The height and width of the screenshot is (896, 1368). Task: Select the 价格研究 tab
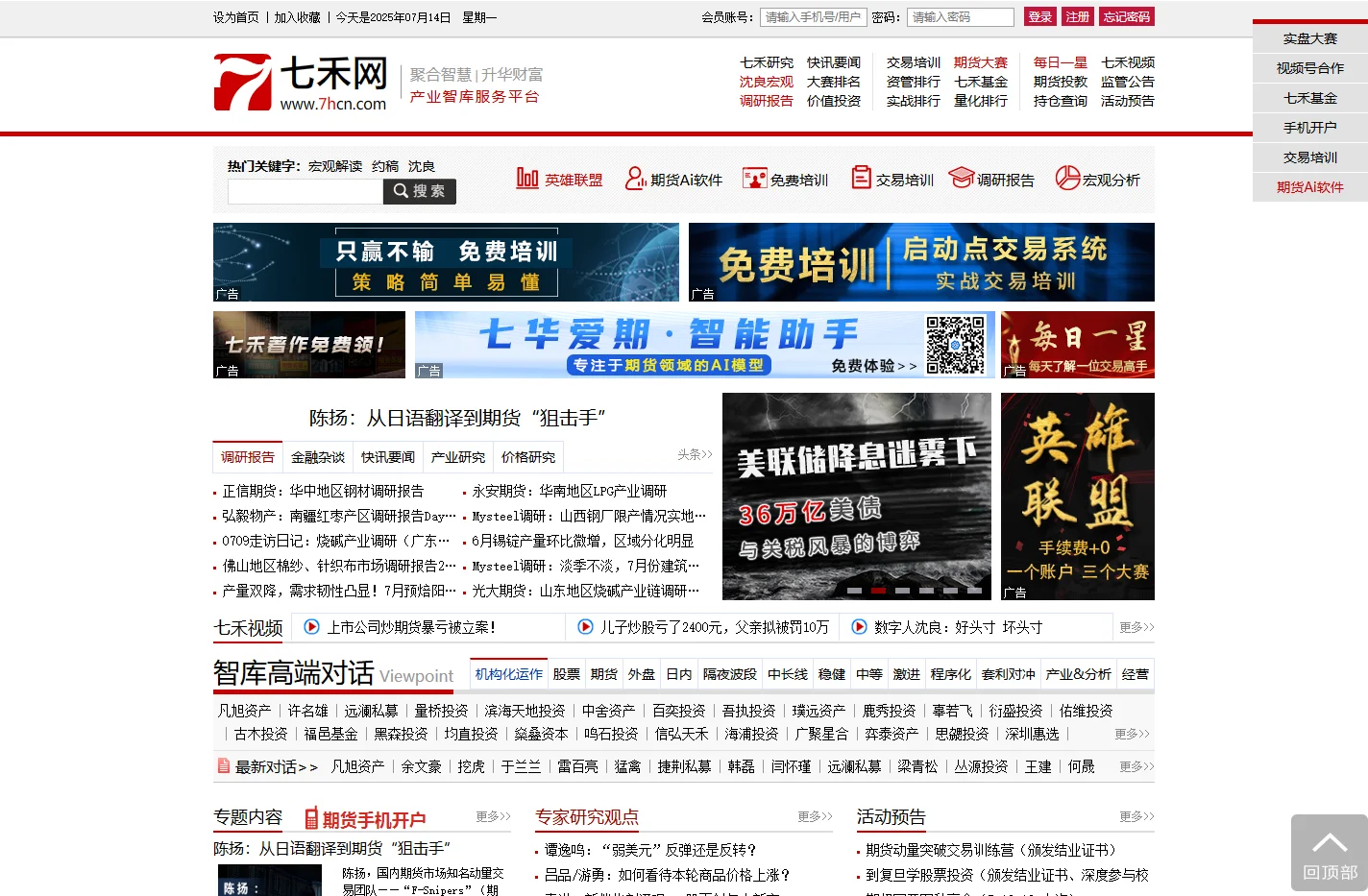pos(528,457)
